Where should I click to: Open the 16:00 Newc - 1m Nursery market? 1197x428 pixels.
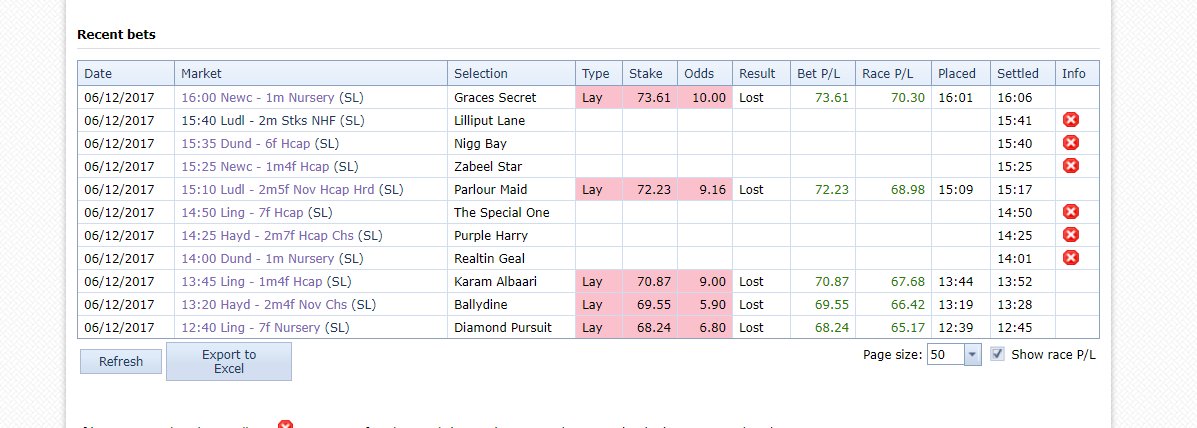pyautogui.click(x=258, y=98)
